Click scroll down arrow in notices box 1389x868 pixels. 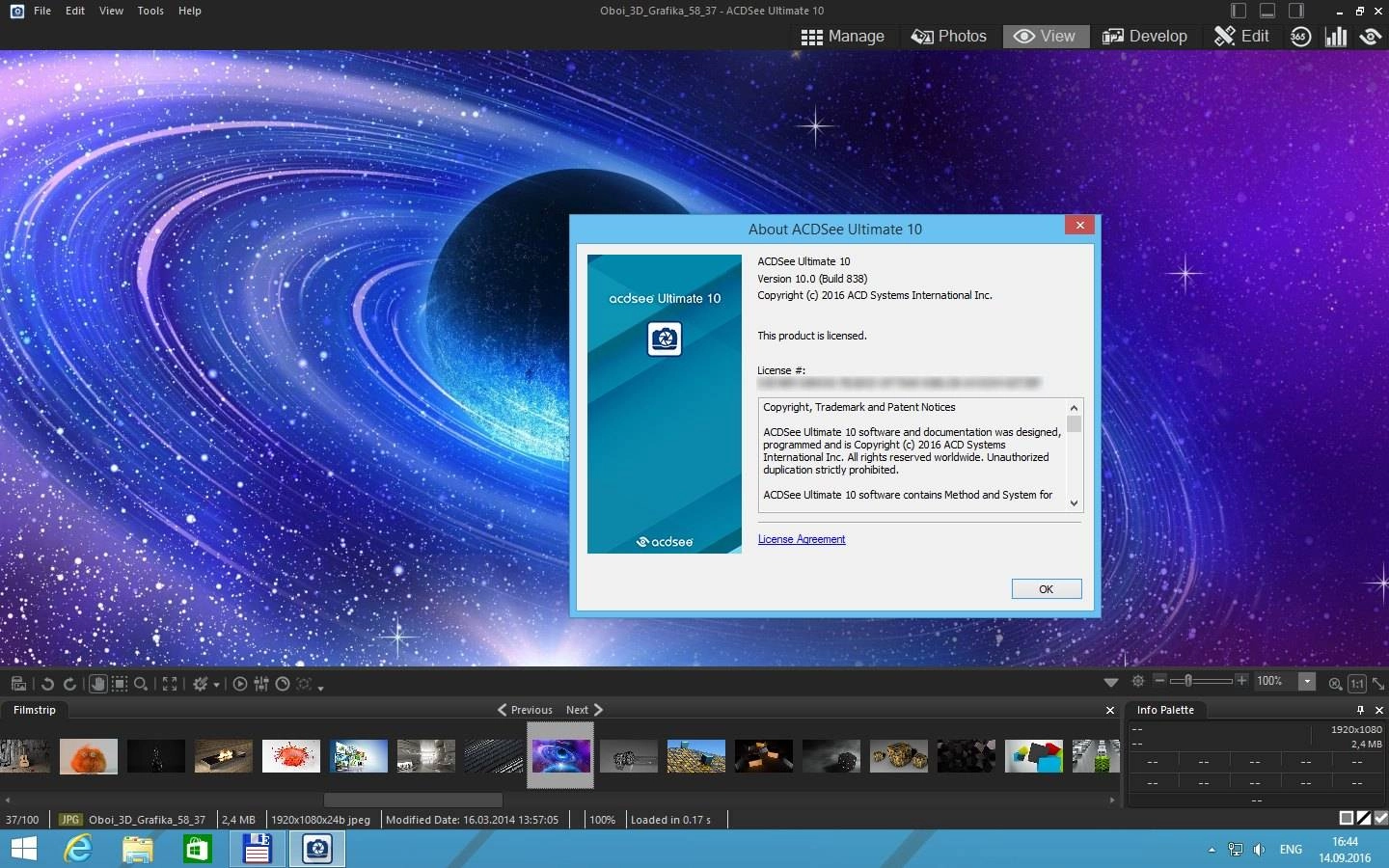pos(1074,503)
